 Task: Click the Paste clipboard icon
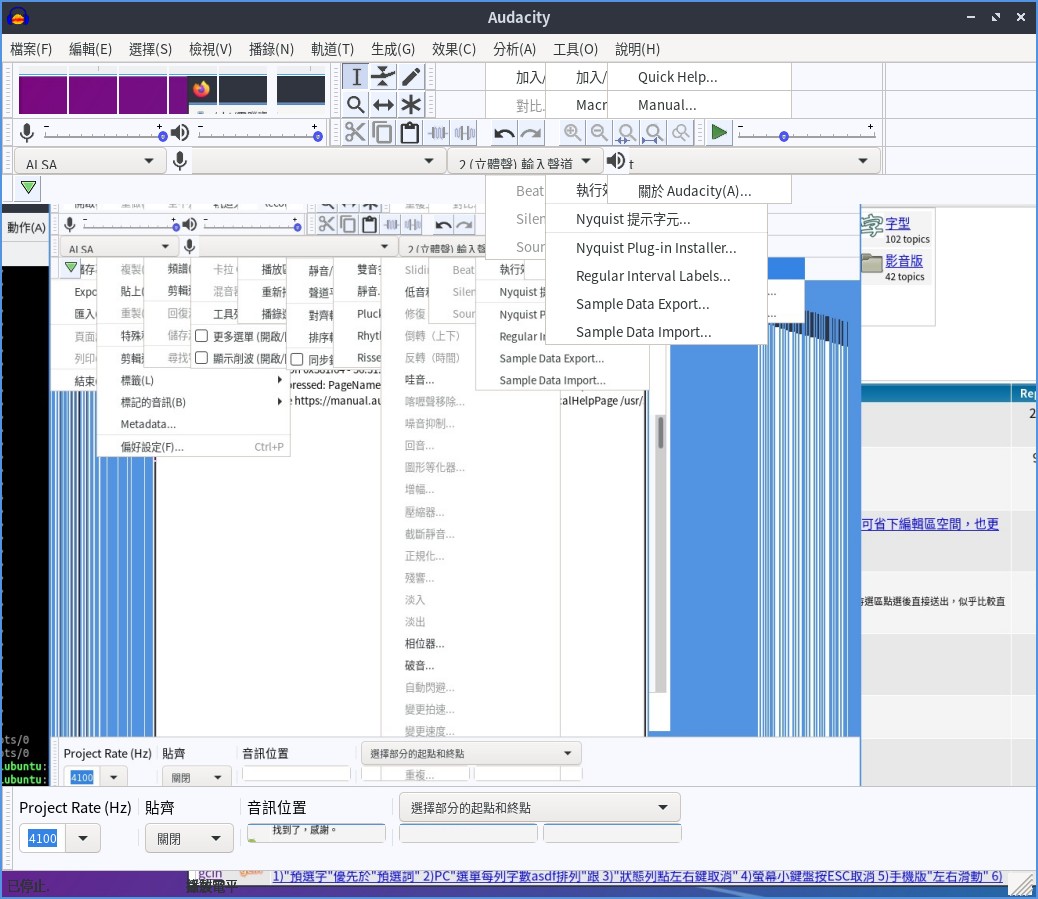click(x=409, y=132)
